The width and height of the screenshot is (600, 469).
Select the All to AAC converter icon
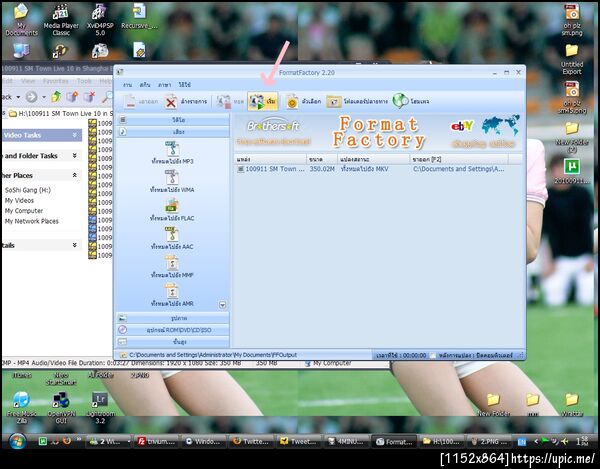pos(172,234)
